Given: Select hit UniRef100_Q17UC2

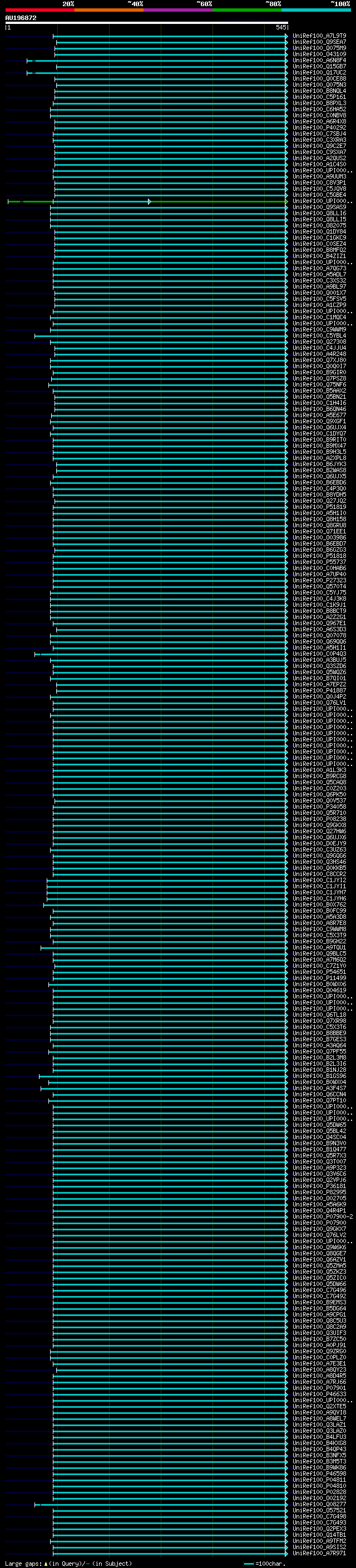Looking at the screenshot, I should point(319,72).
